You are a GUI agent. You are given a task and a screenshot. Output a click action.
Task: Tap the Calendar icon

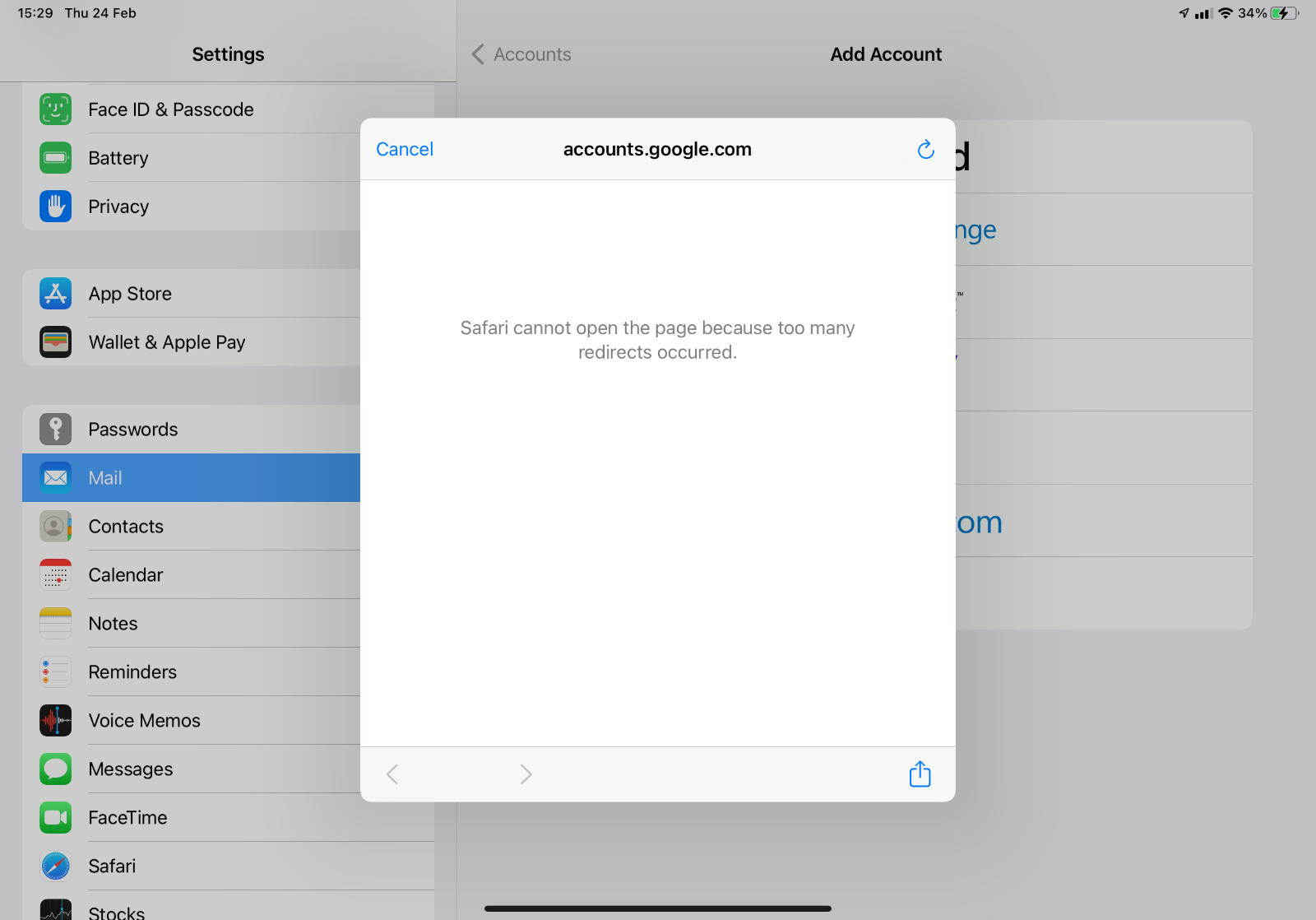click(x=55, y=575)
